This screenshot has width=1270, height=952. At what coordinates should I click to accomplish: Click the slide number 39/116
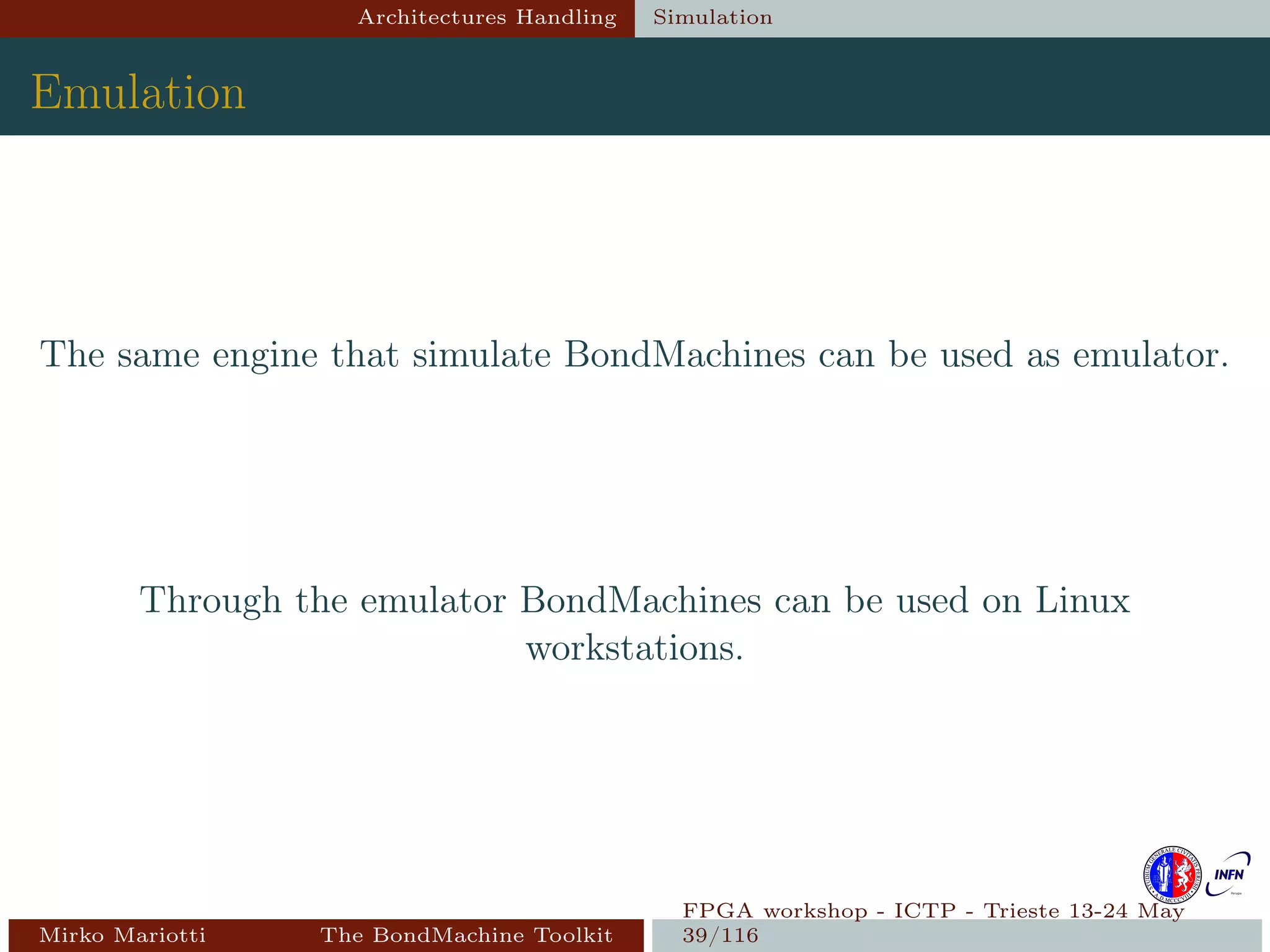[x=721, y=935]
